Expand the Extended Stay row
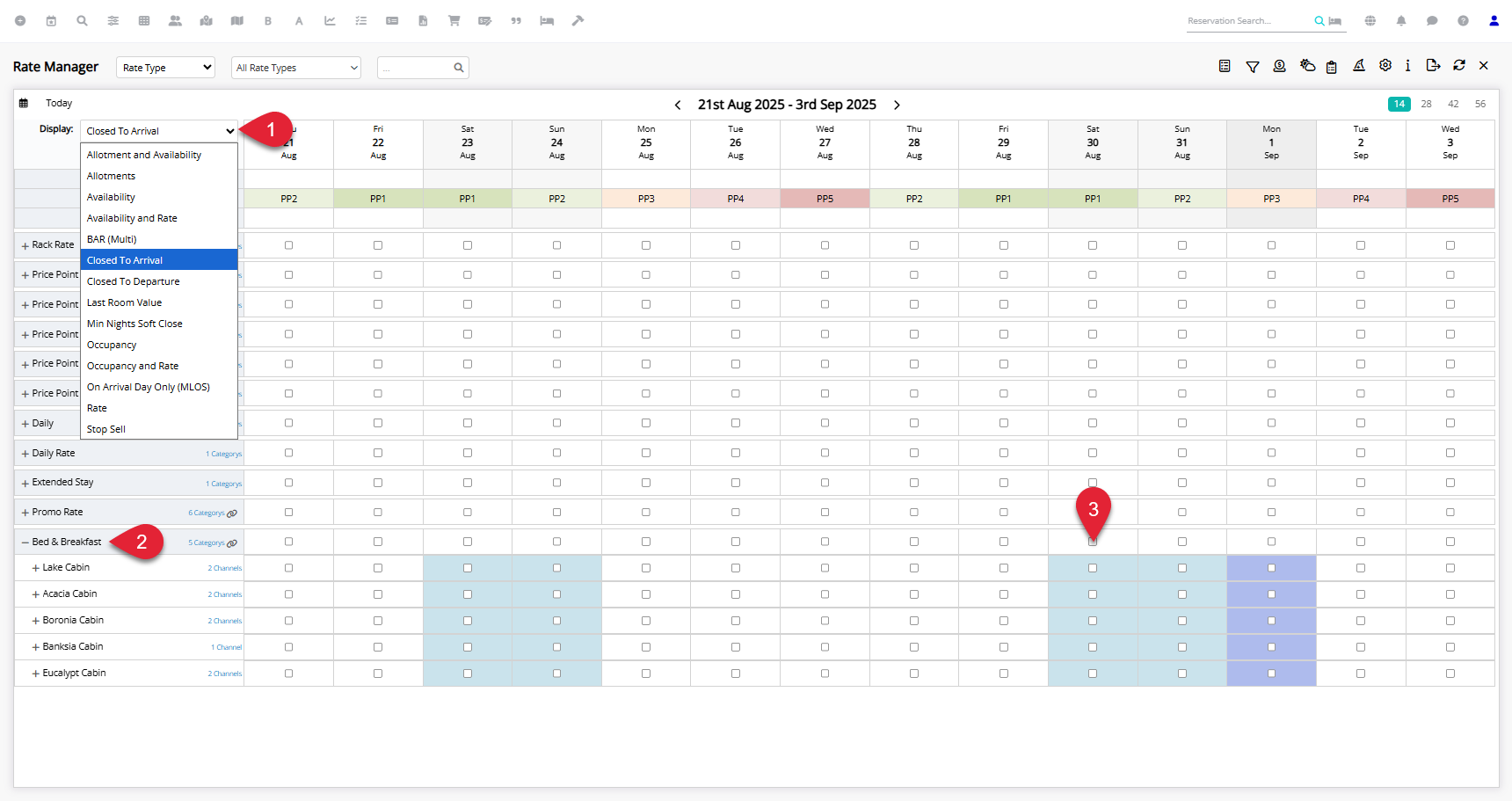The height and width of the screenshot is (801, 1512). tap(25, 483)
